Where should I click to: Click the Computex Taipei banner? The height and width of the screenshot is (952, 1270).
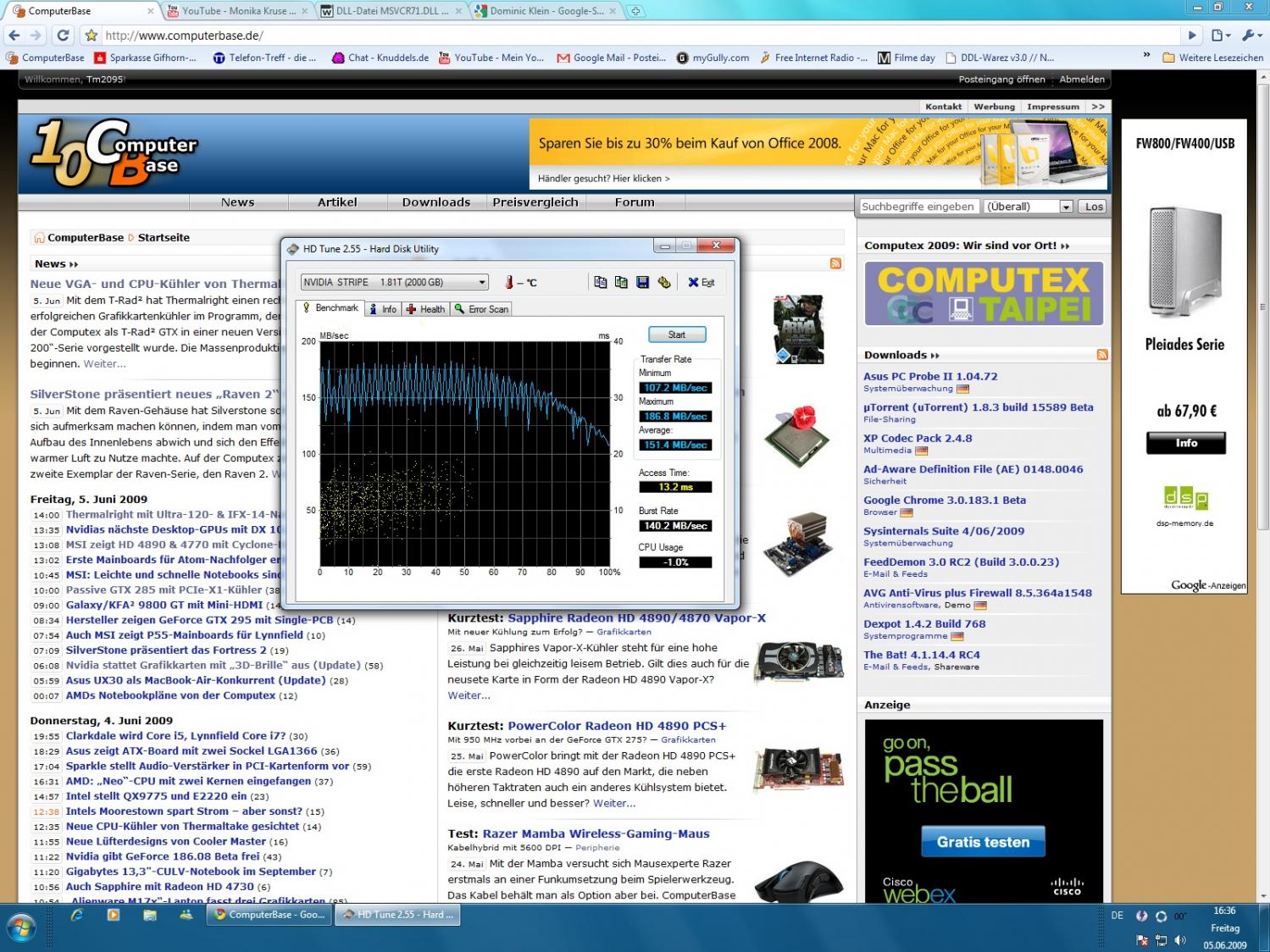click(984, 294)
